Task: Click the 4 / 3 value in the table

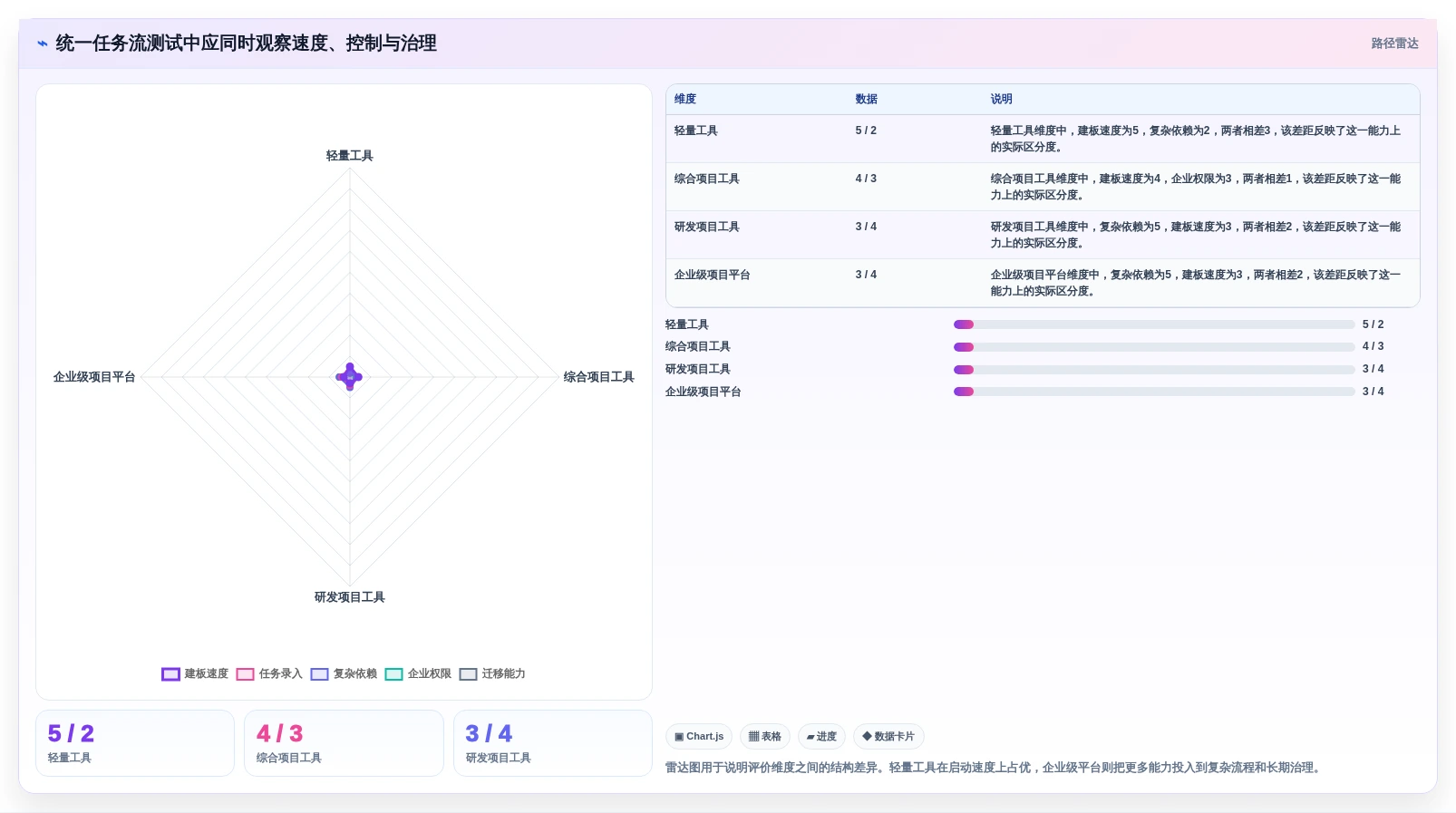Action: click(866, 179)
